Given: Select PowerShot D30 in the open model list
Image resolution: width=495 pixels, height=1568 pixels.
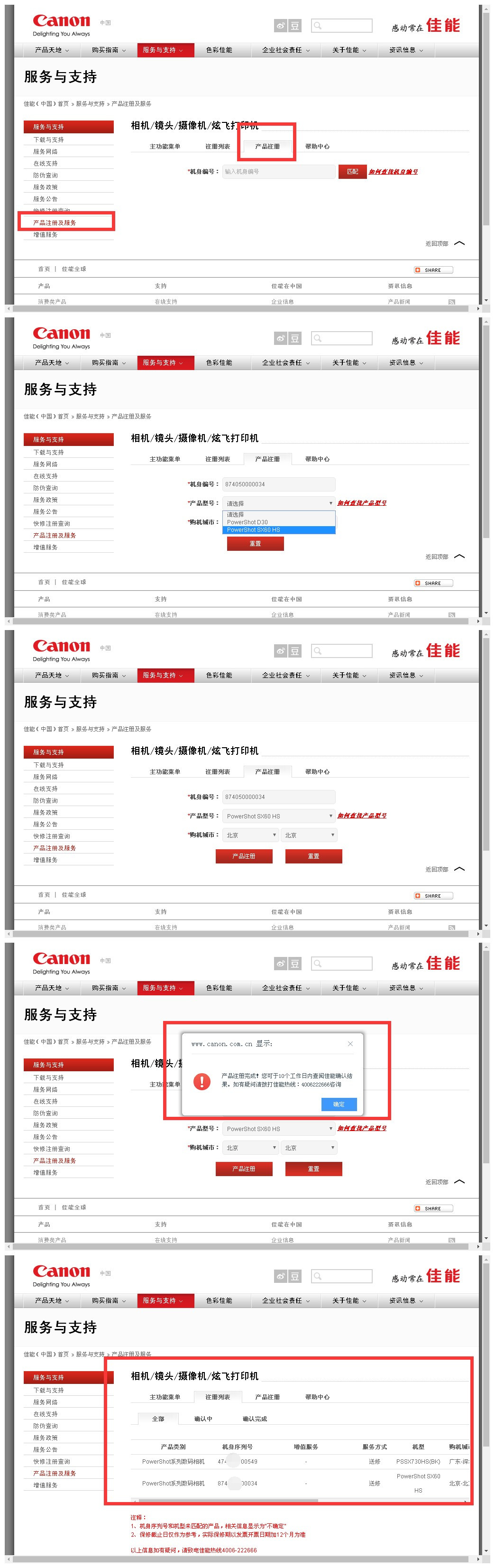Looking at the screenshot, I should pyautogui.click(x=279, y=522).
